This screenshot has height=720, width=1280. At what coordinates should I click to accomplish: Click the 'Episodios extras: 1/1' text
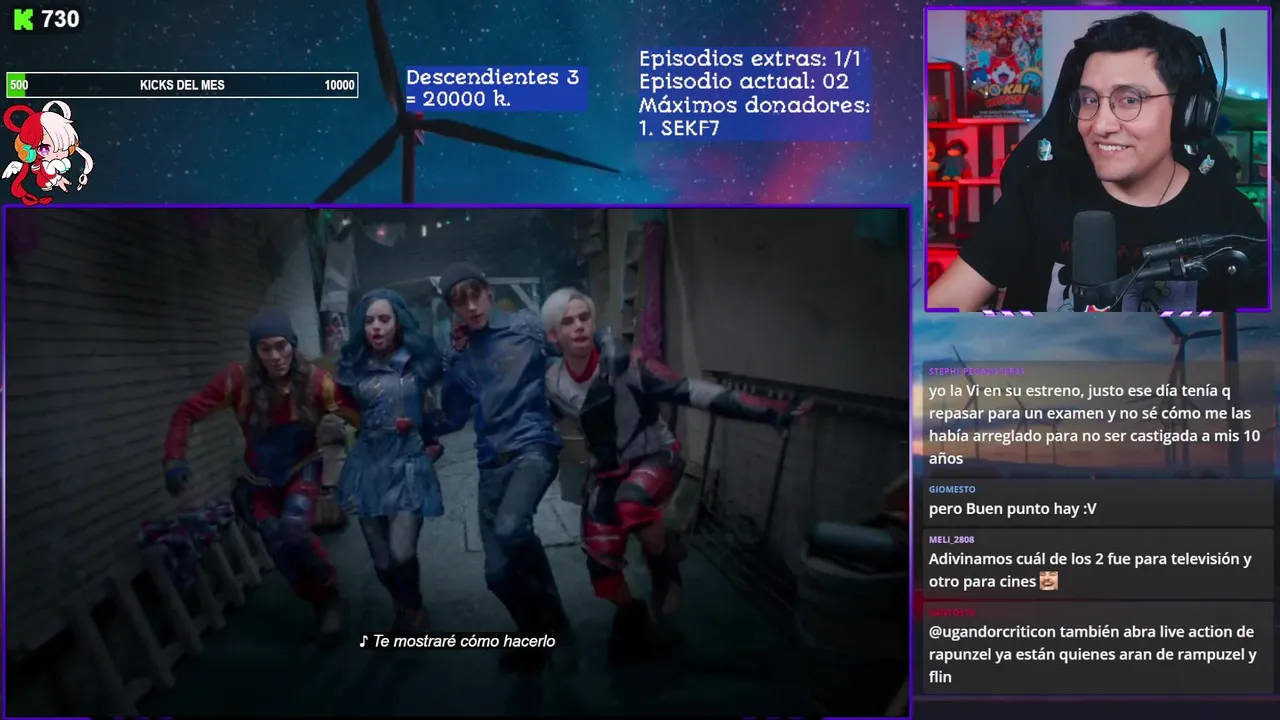tap(750, 59)
